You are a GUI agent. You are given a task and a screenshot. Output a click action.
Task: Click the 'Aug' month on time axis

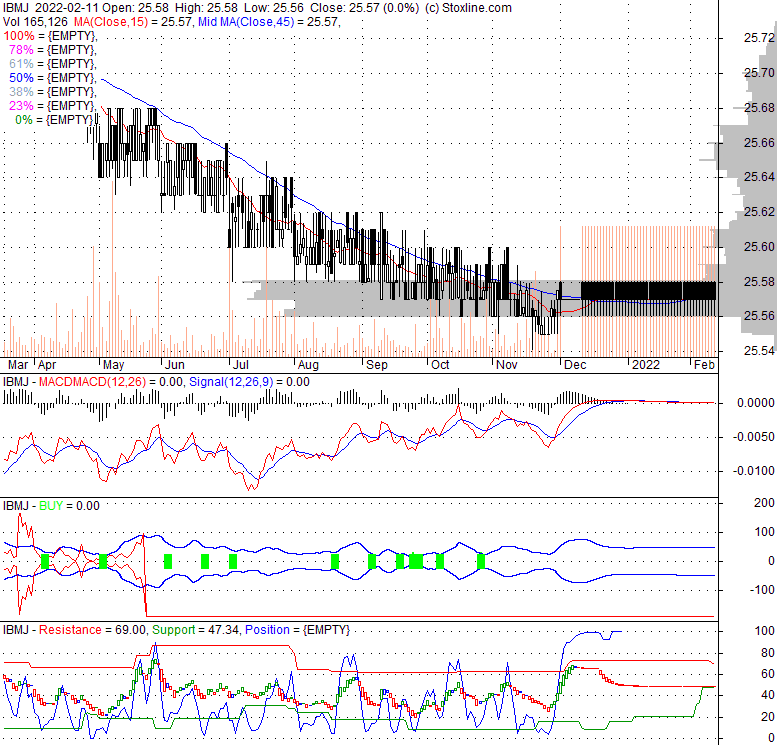tap(308, 365)
